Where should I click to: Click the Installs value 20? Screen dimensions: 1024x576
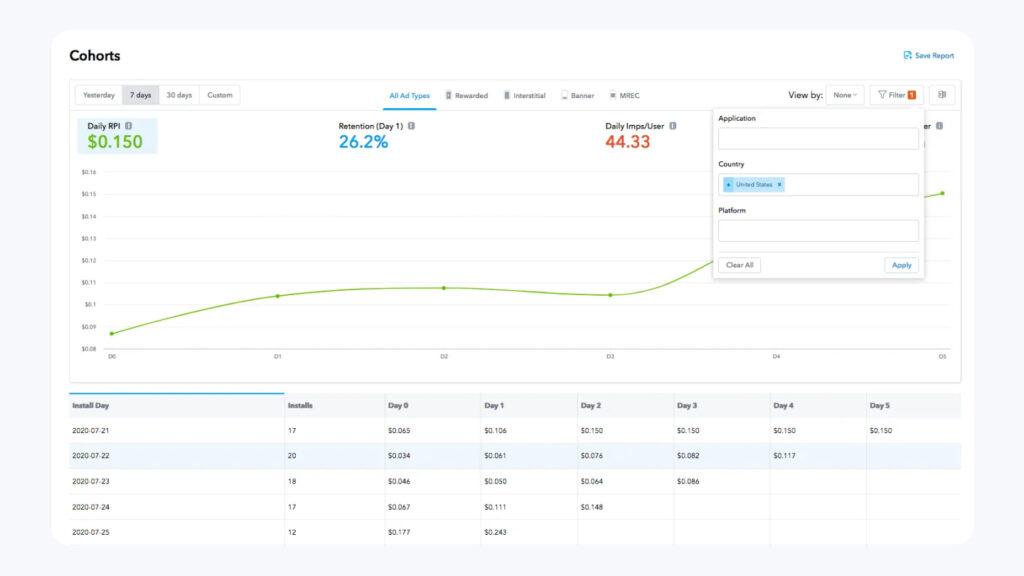pyautogui.click(x=292, y=456)
